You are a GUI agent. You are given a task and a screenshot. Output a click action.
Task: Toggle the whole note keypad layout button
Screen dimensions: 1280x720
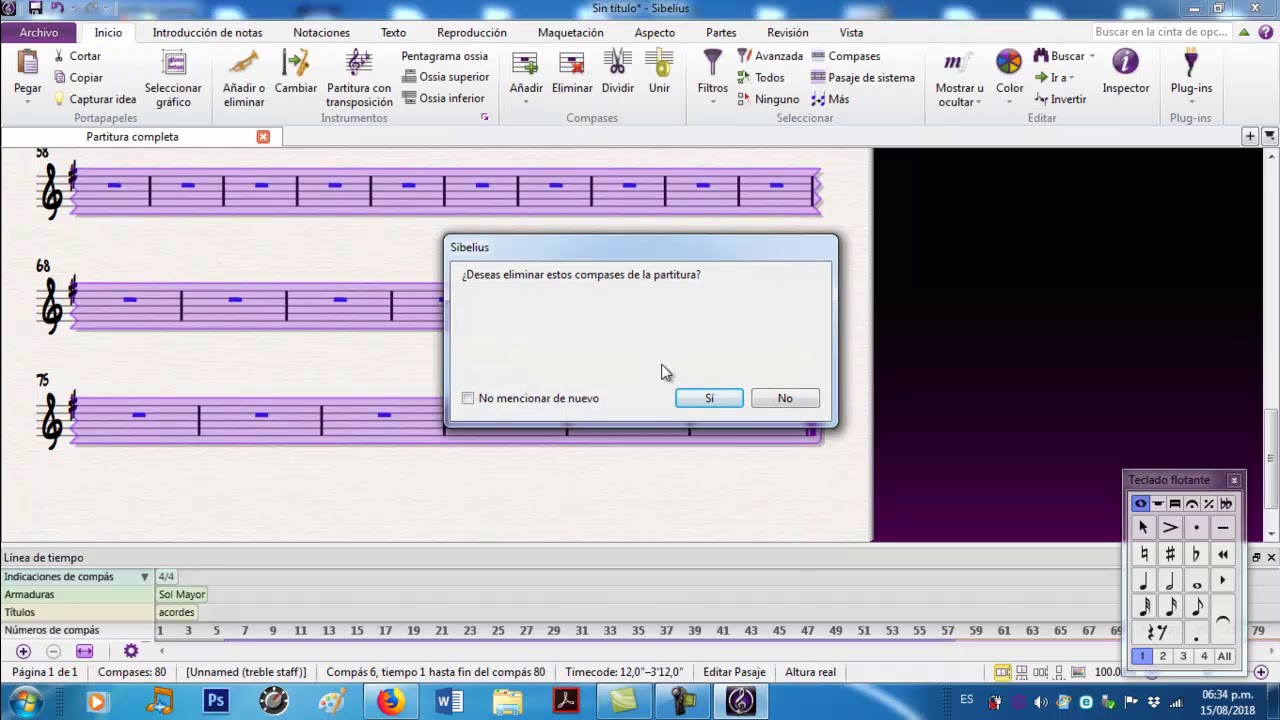1140,504
